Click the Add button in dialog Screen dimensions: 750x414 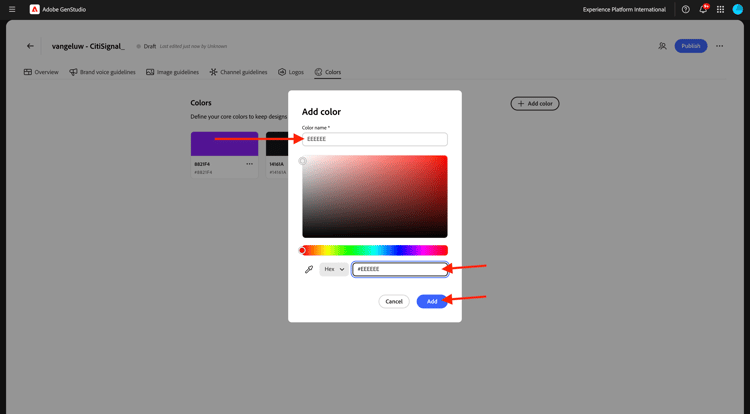click(432, 301)
